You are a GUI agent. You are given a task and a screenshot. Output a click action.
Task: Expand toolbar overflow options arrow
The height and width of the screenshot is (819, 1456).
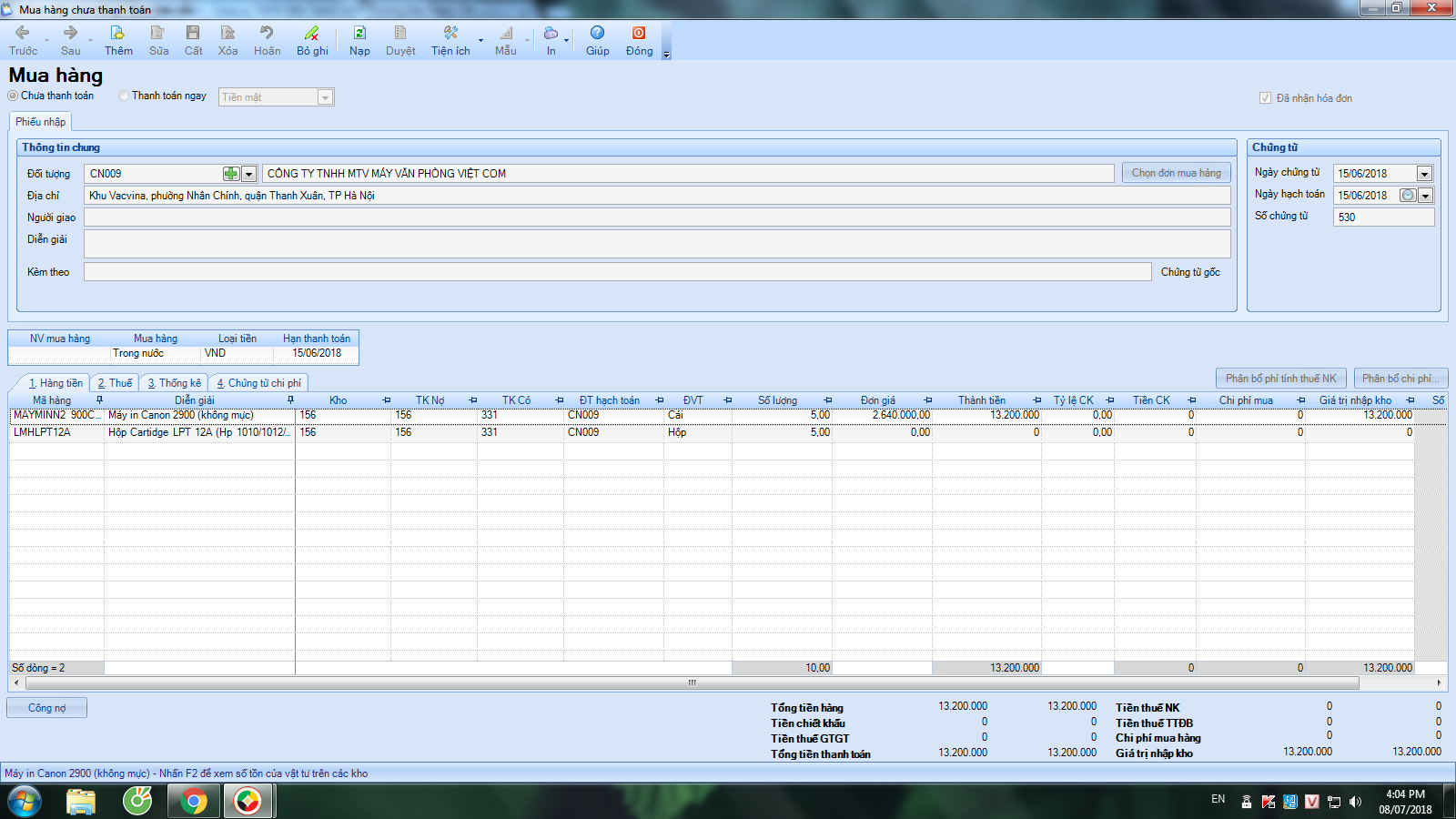(x=666, y=55)
